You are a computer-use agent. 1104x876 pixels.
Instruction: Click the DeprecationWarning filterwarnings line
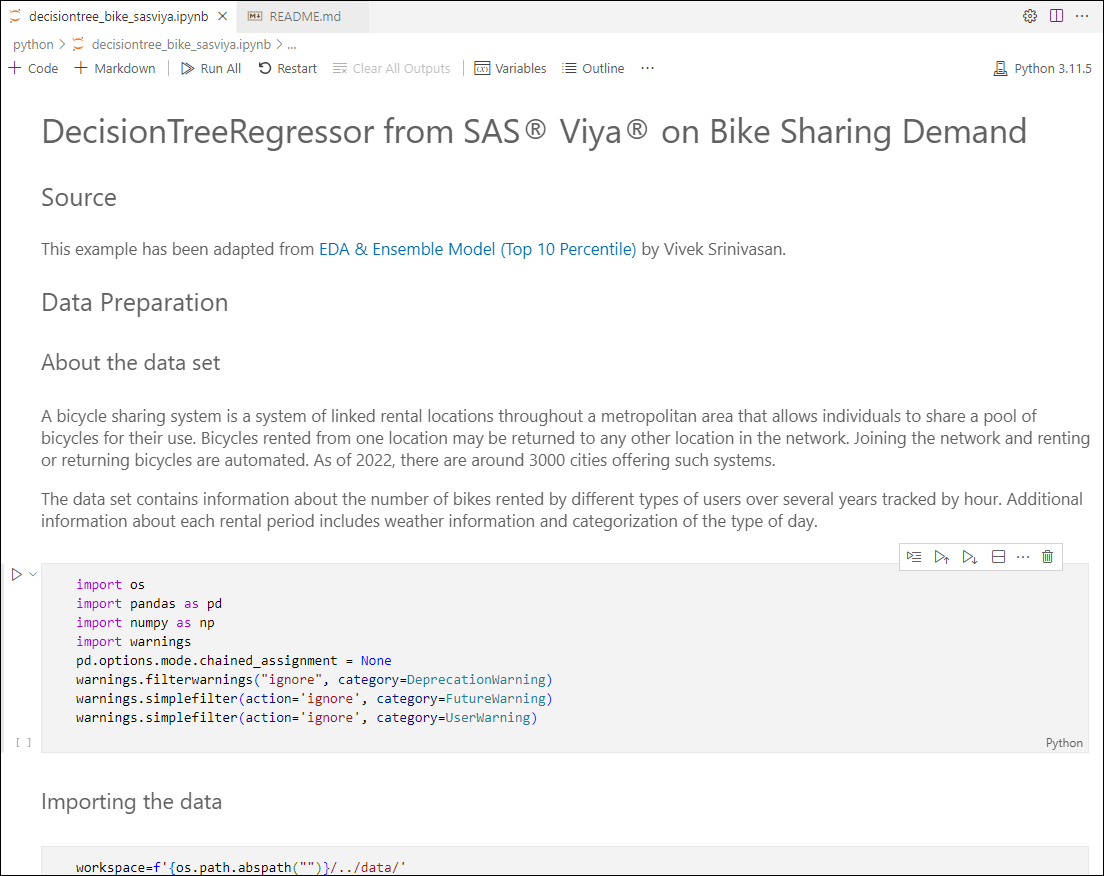pyautogui.click(x=314, y=680)
